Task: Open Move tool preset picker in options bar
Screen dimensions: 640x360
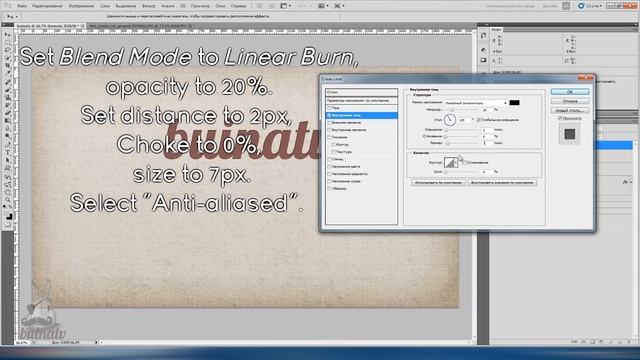Action: (16, 16)
